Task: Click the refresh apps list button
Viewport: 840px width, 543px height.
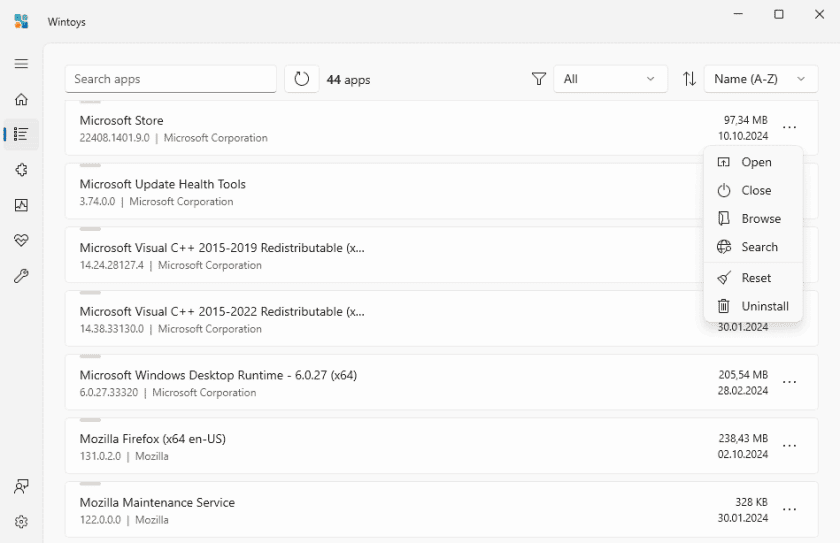Action: point(302,79)
